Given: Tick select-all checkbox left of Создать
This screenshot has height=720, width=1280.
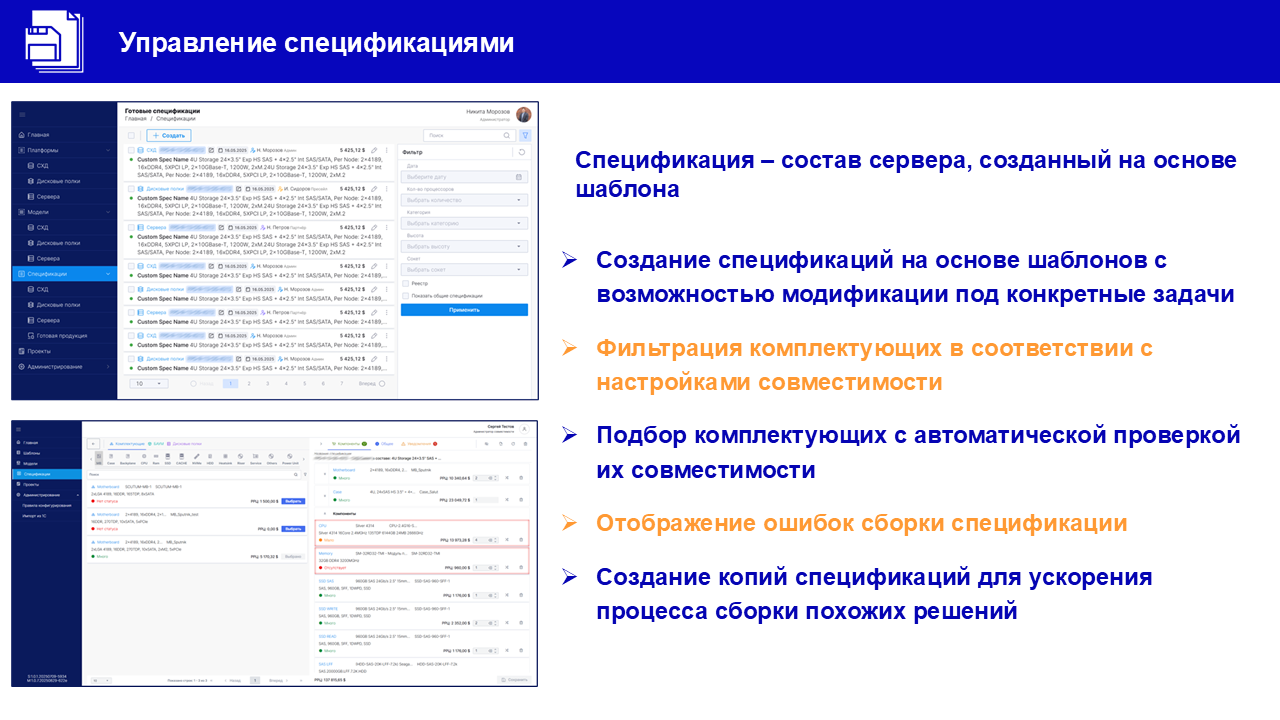Looking at the screenshot, I should (131, 135).
